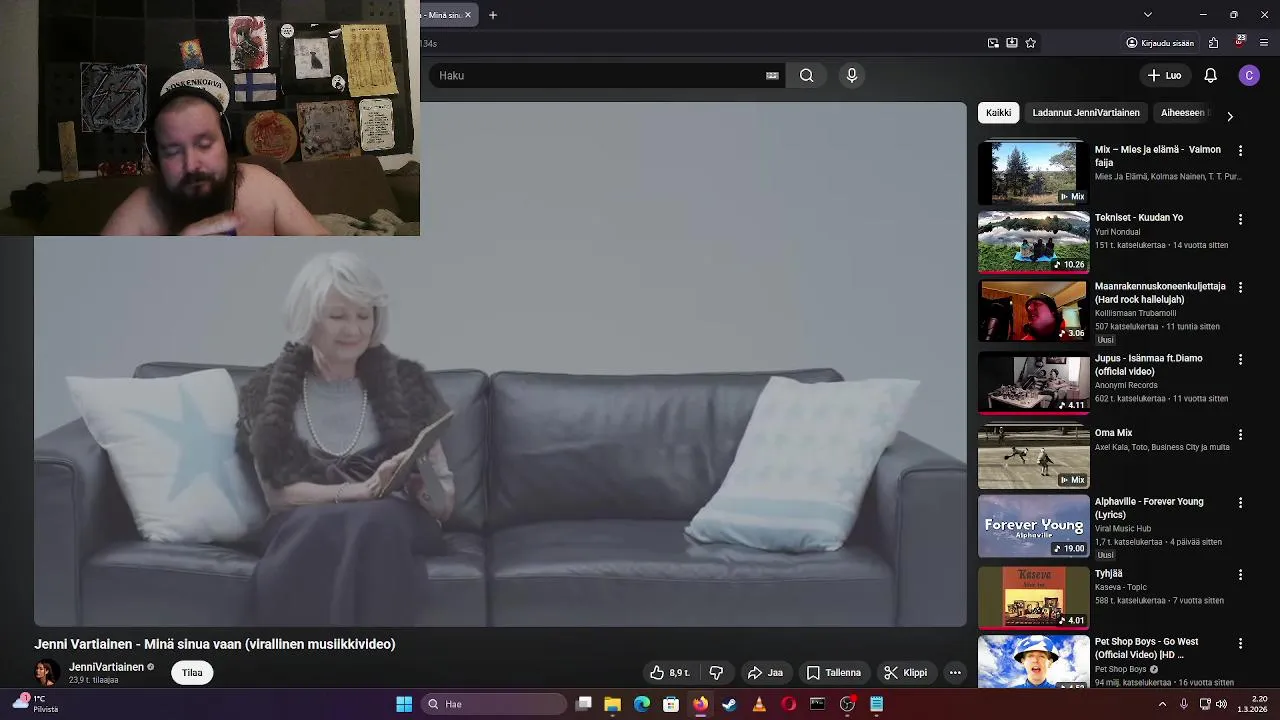Open the Windows Start menu
Image resolution: width=1280 pixels, height=720 pixels.
pyautogui.click(x=404, y=704)
